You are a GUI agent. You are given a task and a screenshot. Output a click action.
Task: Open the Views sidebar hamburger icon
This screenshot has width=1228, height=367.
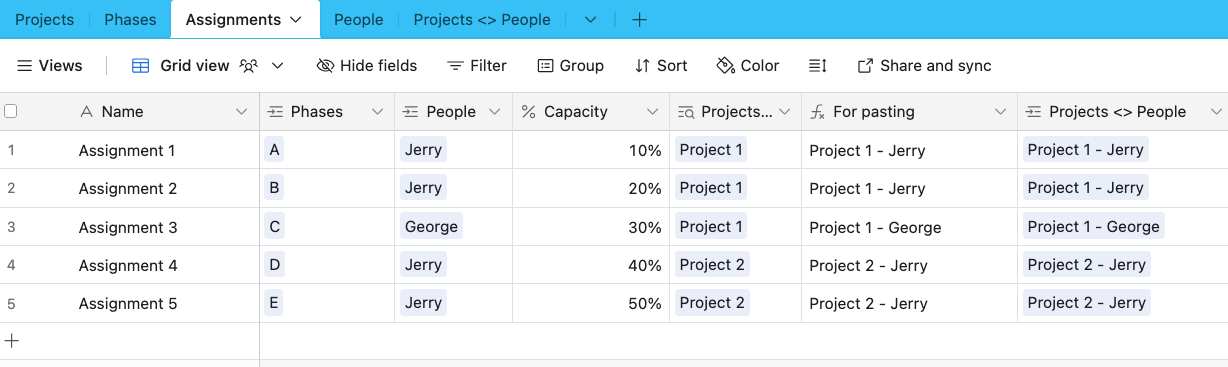[x=24, y=66]
